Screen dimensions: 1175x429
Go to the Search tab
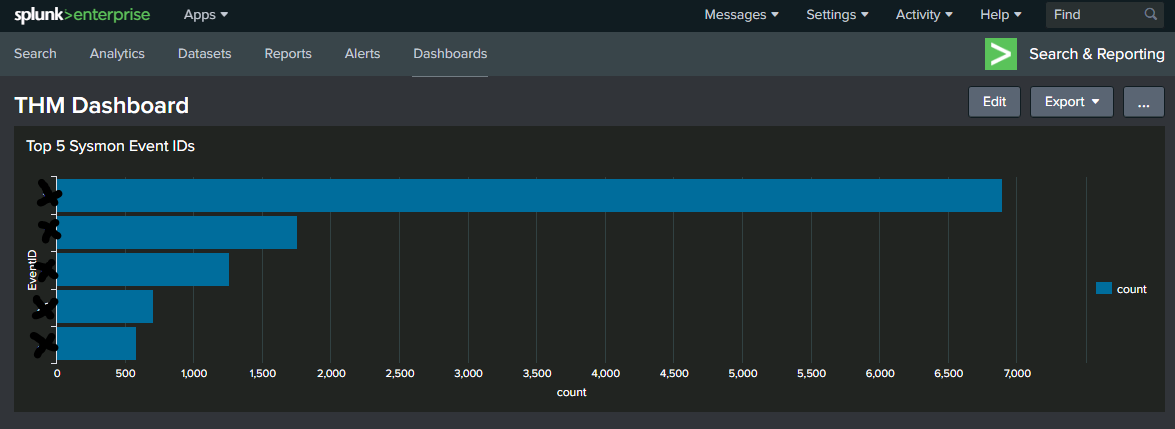(35, 54)
